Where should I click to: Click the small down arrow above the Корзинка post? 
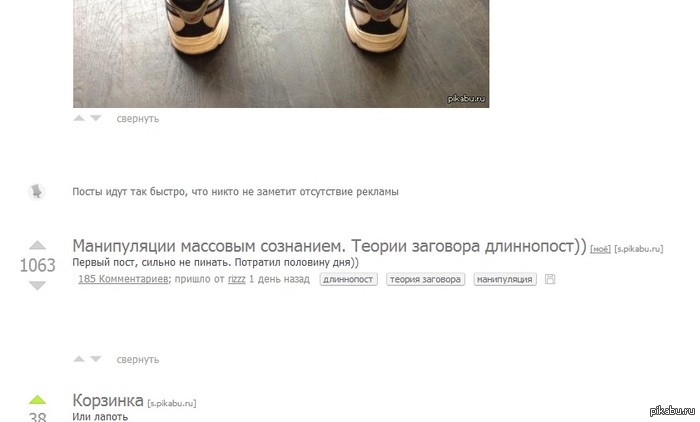(x=96, y=359)
